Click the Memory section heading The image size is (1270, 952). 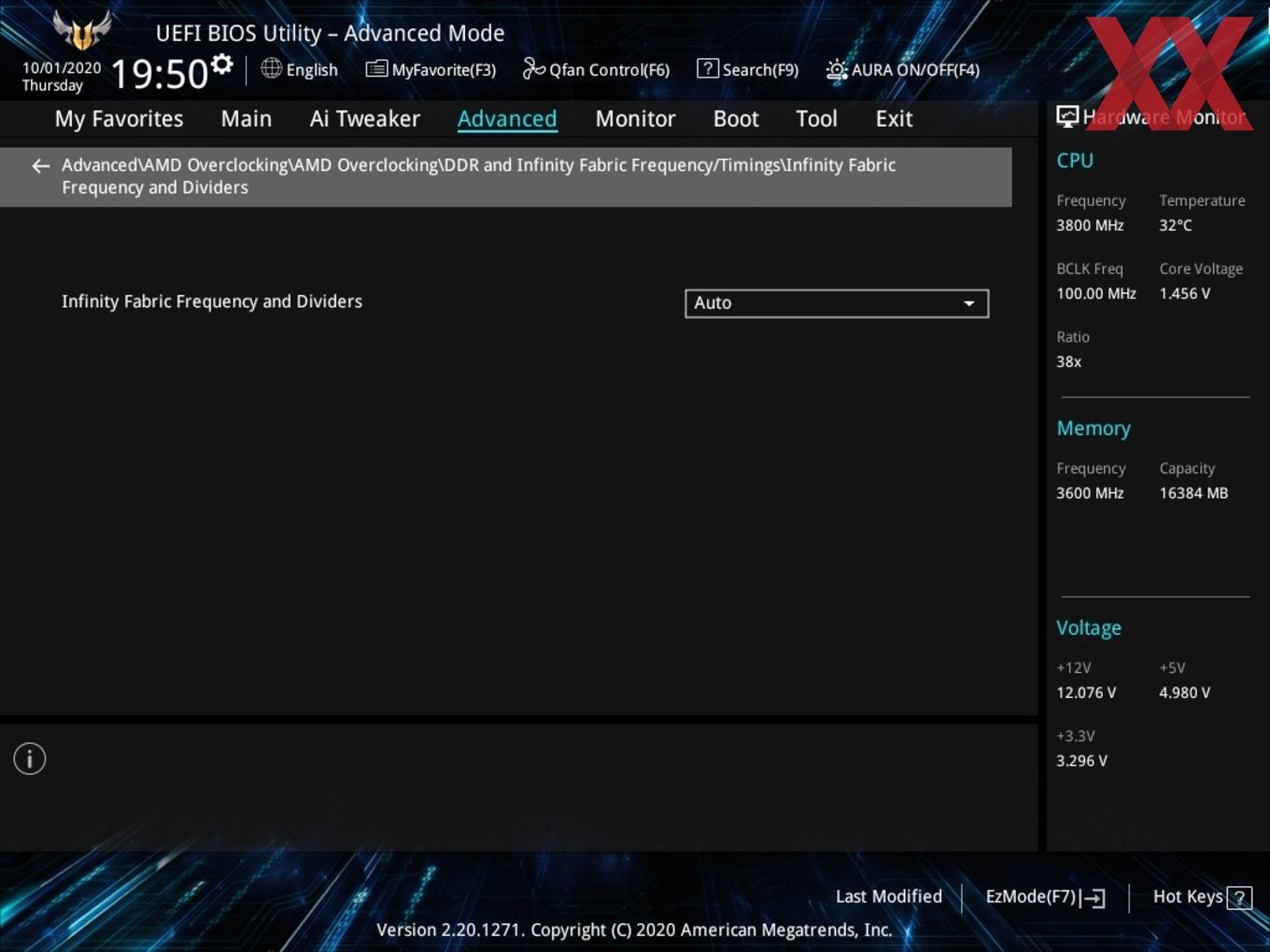pos(1094,429)
